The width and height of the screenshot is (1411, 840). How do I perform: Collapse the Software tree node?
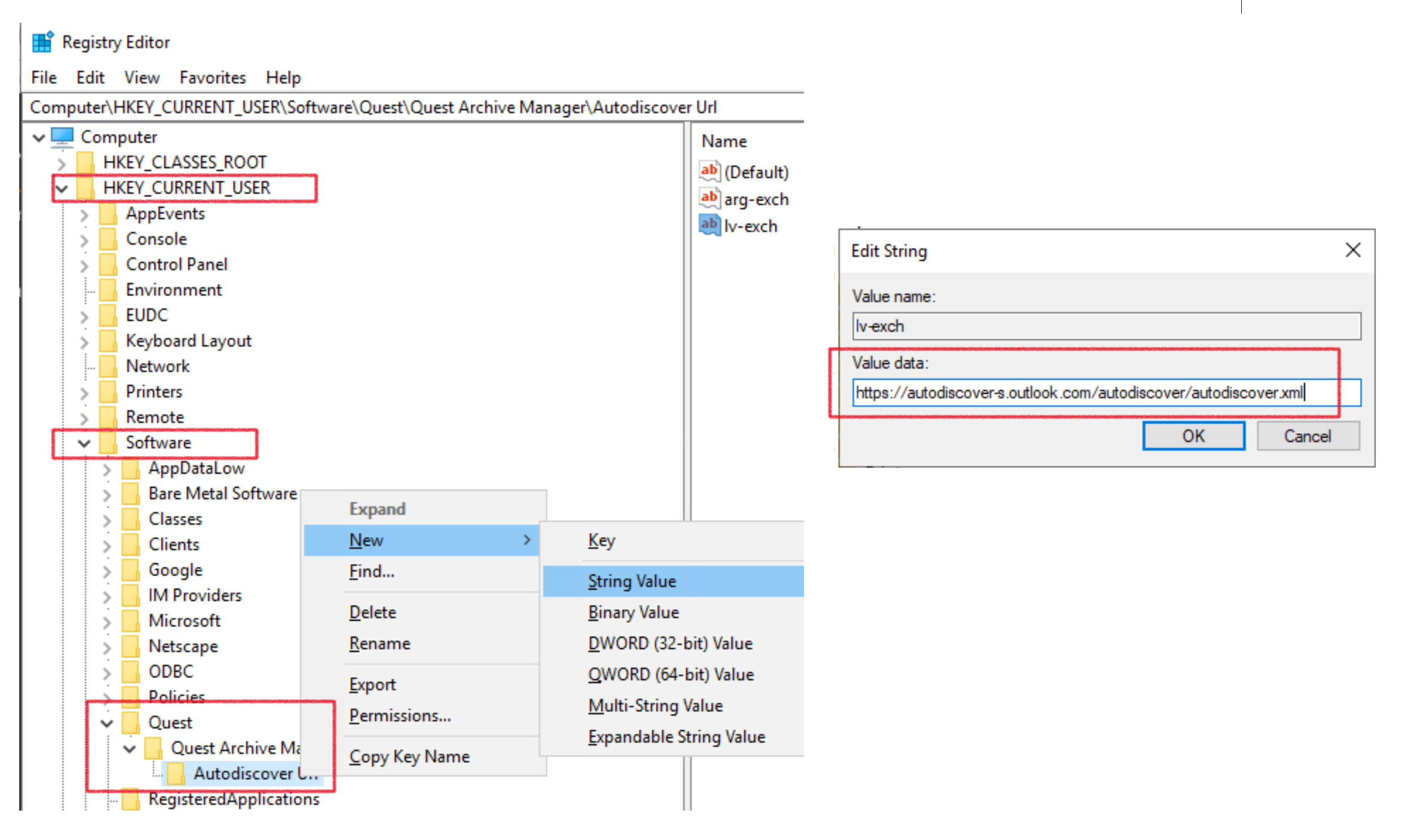coord(84,443)
